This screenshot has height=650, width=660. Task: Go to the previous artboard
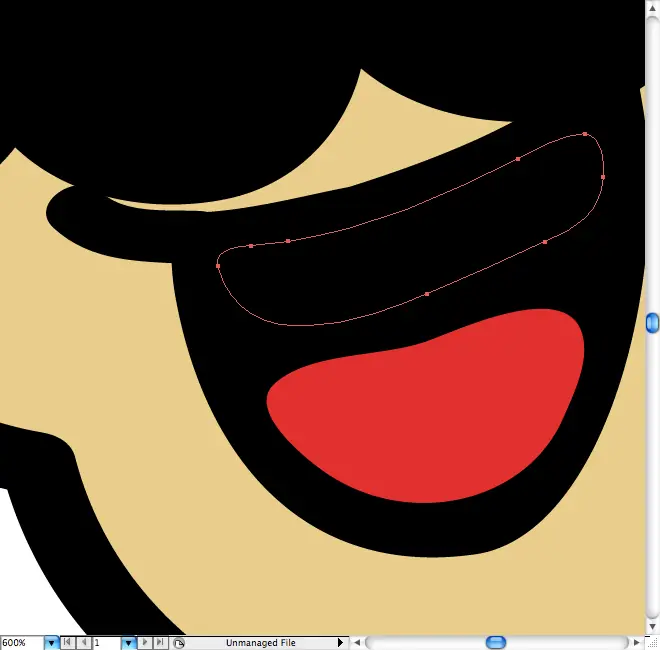click(84, 642)
